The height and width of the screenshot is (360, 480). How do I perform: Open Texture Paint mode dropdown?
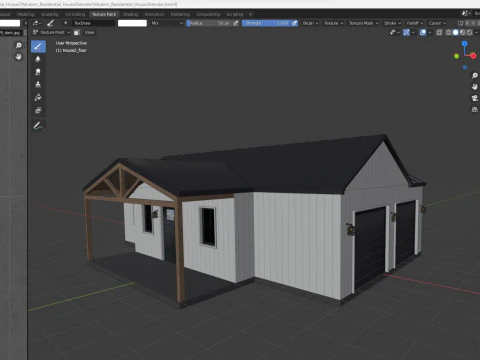point(51,32)
